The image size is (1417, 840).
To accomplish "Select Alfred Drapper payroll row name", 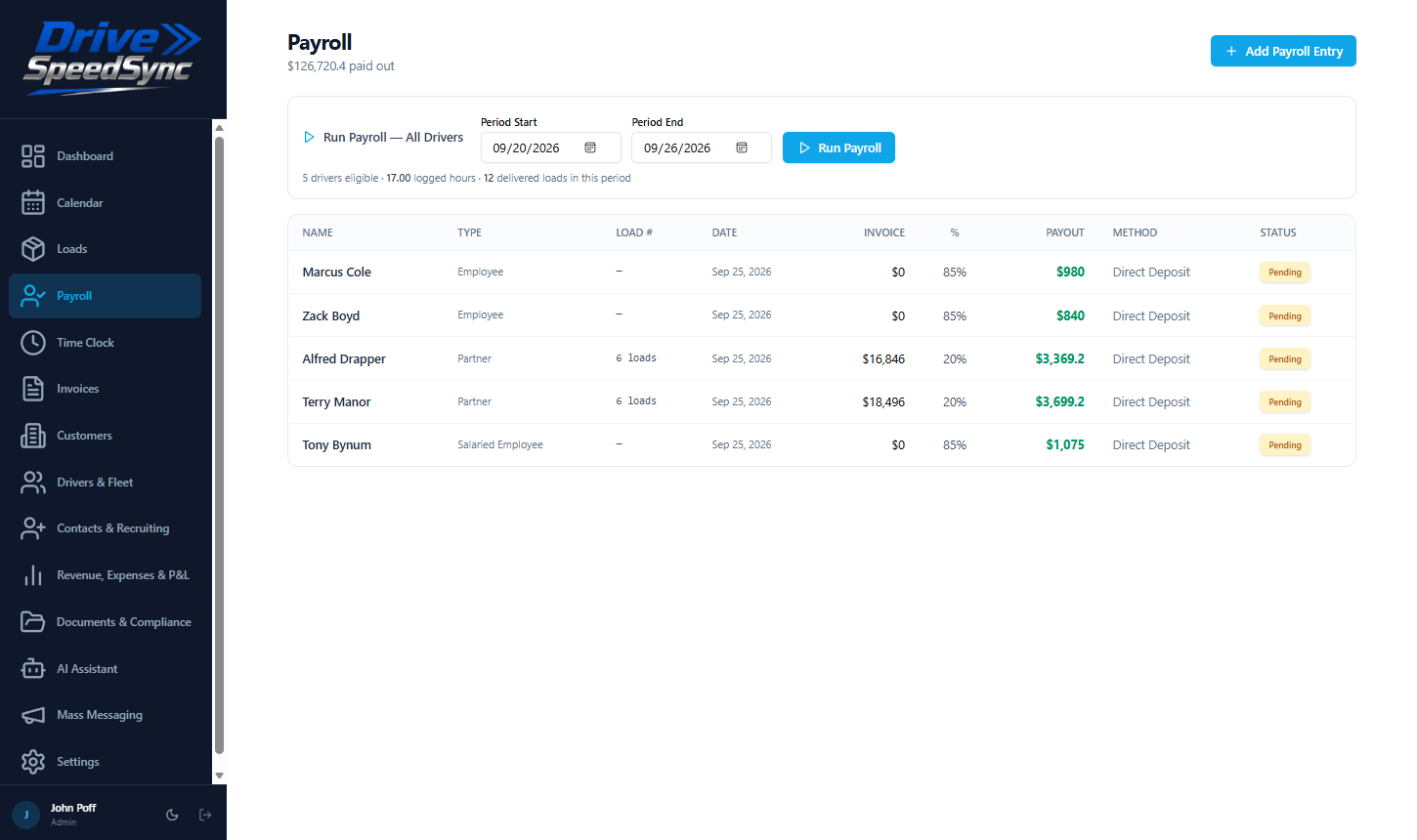I will point(344,358).
